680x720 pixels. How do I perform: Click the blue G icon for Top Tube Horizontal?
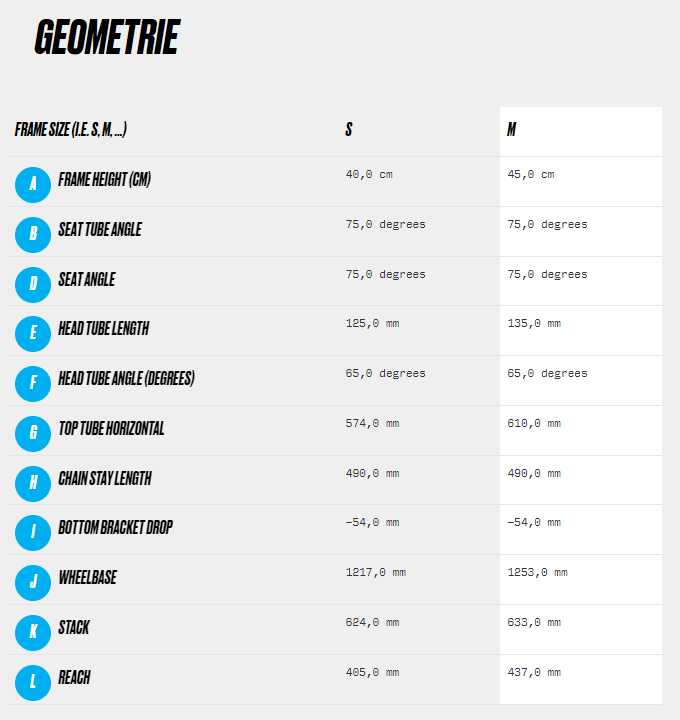(33, 434)
